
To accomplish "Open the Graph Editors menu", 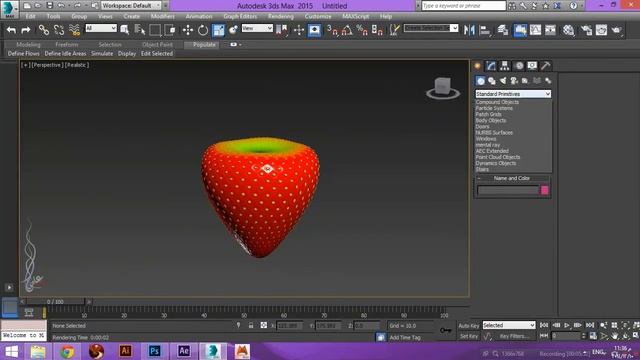I will click(x=240, y=16).
